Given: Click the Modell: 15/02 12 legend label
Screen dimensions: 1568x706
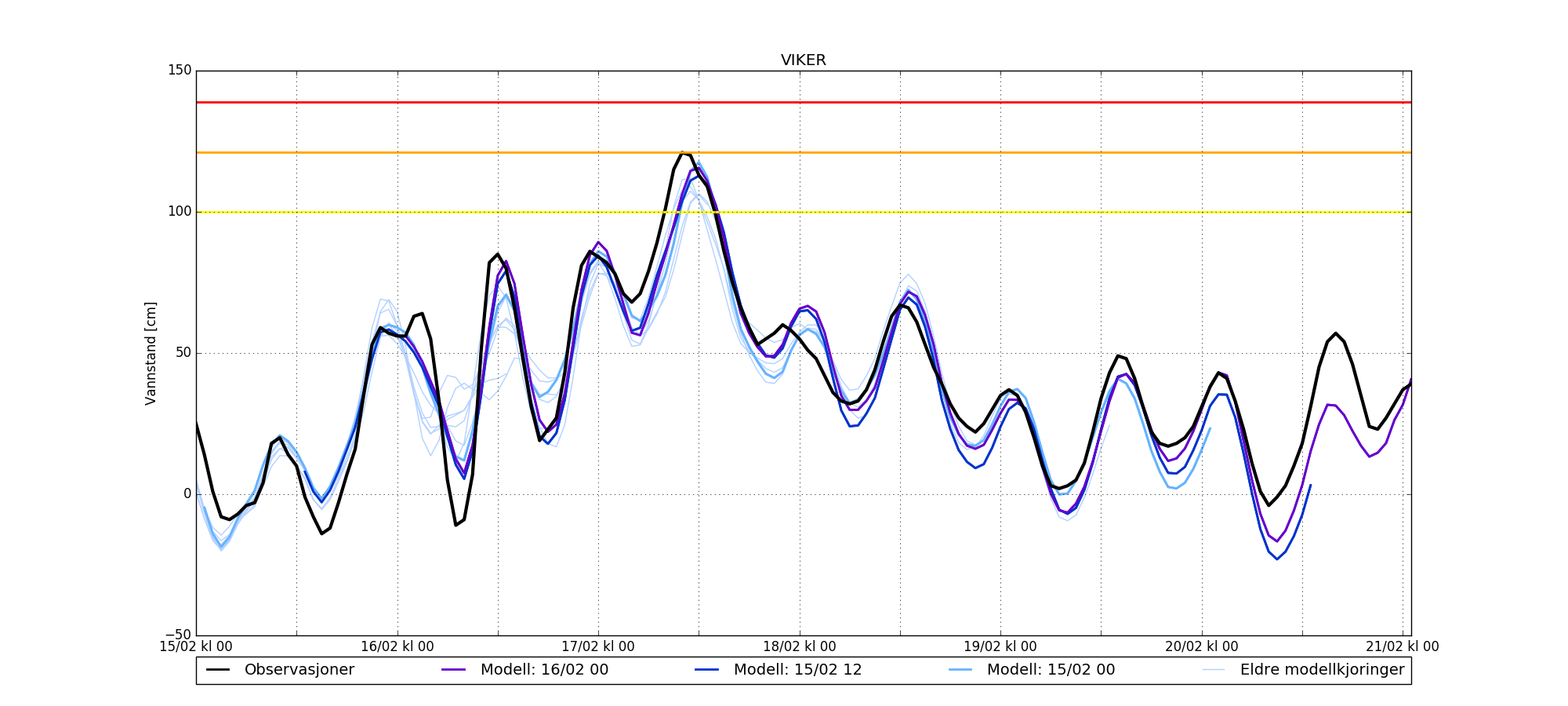Looking at the screenshot, I should (x=797, y=670).
